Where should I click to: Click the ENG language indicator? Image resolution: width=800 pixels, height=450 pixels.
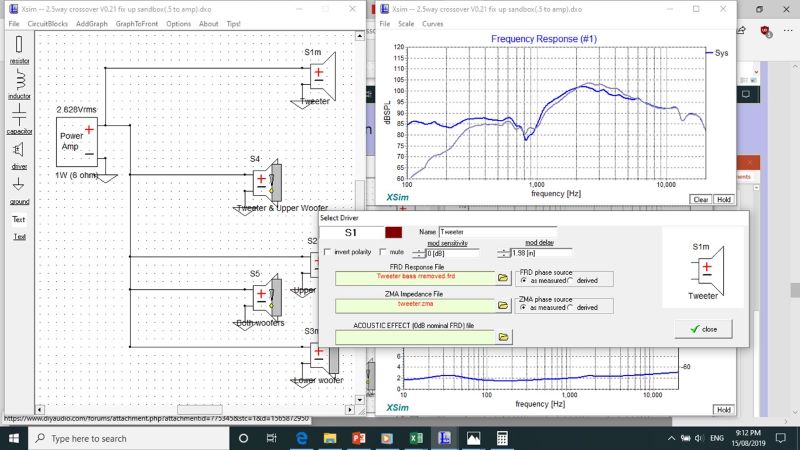[x=717, y=438]
